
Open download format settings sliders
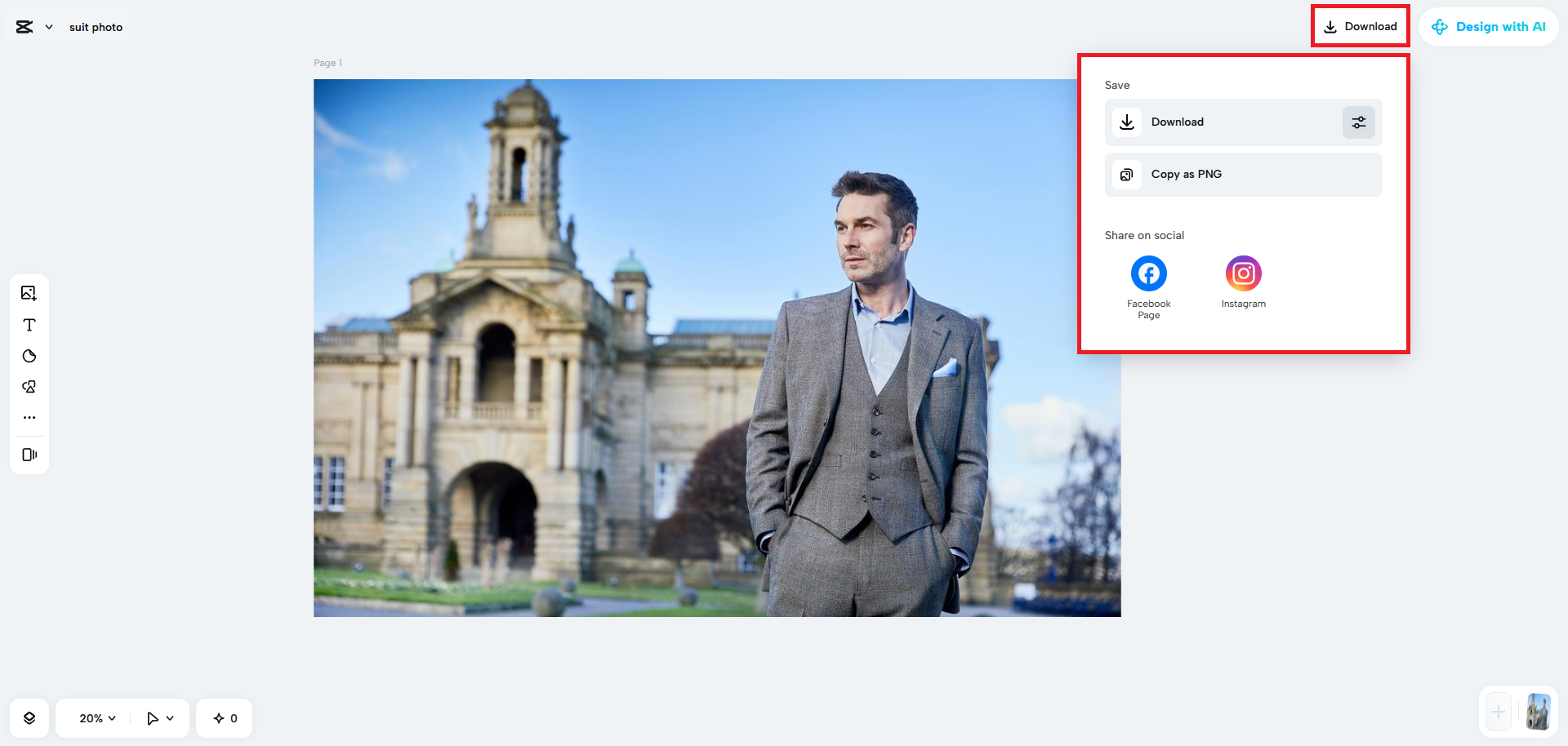(1358, 122)
